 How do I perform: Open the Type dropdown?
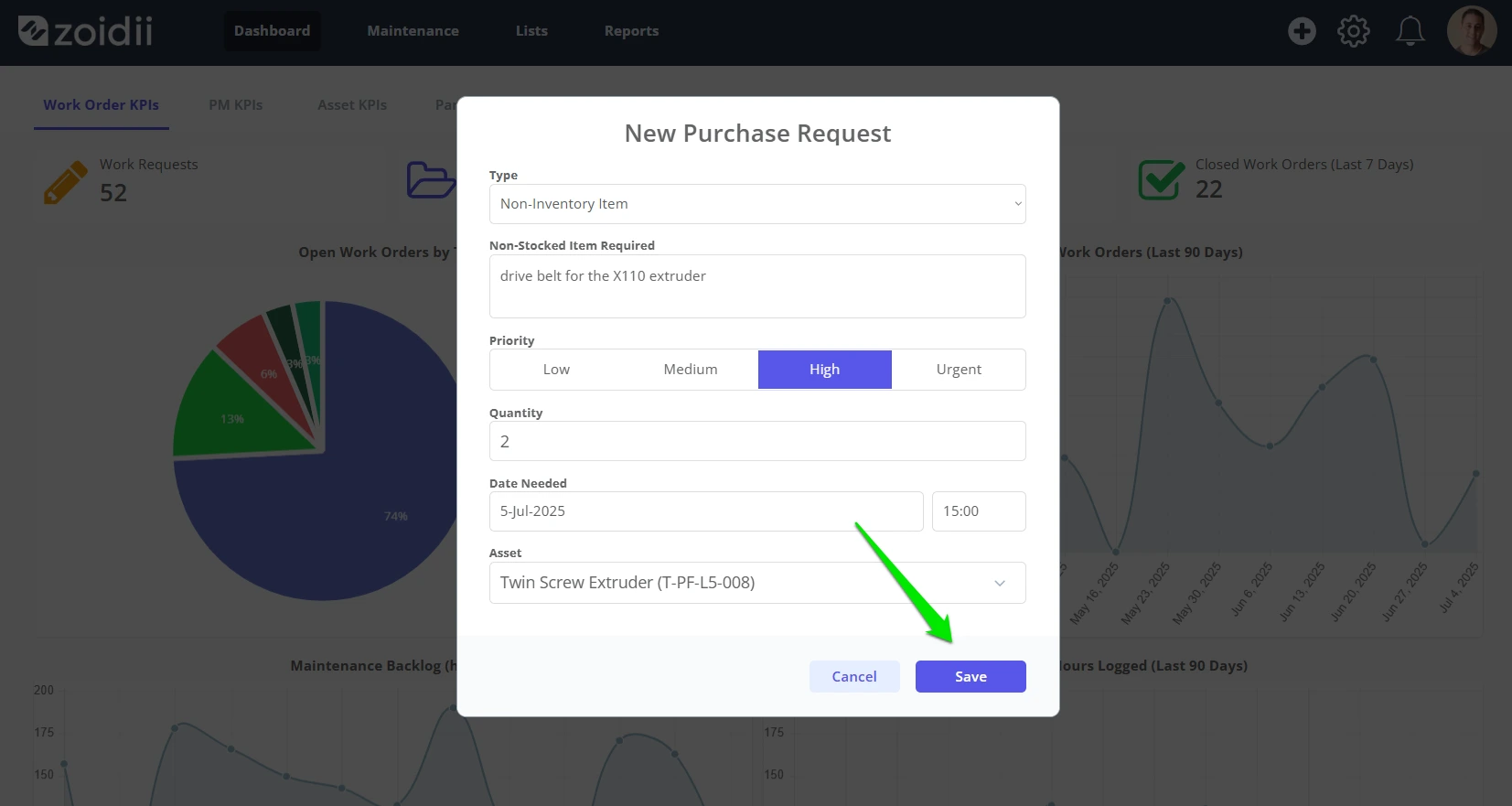point(757,204)
